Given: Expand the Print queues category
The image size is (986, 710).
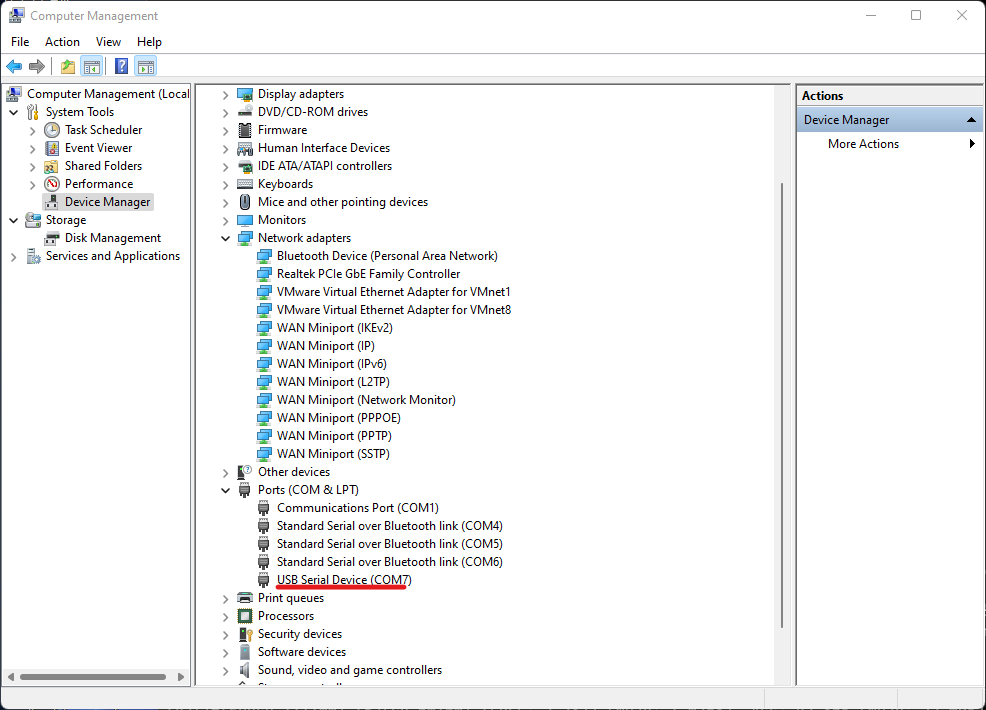Looking at the screenshot, I should click(225, 599).
